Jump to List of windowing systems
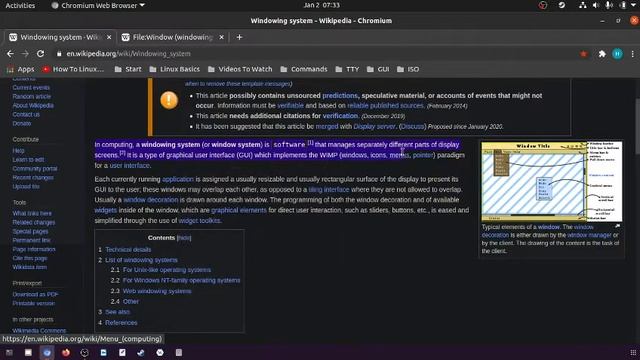Image resolution: width=640 pixels, height=360 pixels. pos(141,260)
